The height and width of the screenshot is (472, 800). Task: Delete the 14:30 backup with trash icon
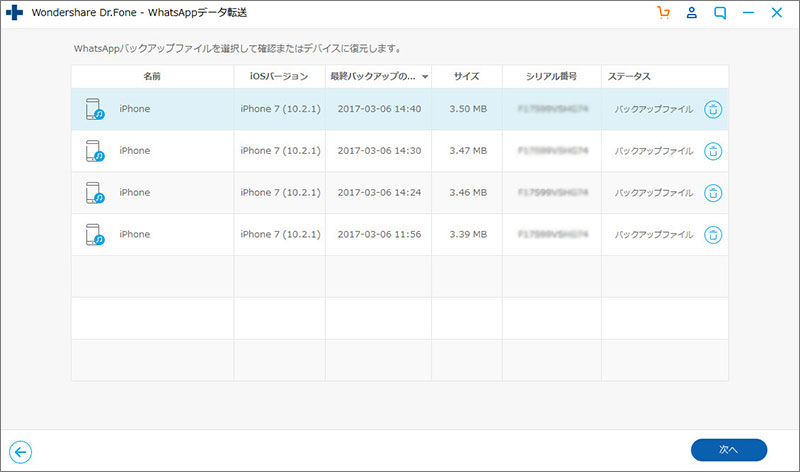[x=713, y=151]
